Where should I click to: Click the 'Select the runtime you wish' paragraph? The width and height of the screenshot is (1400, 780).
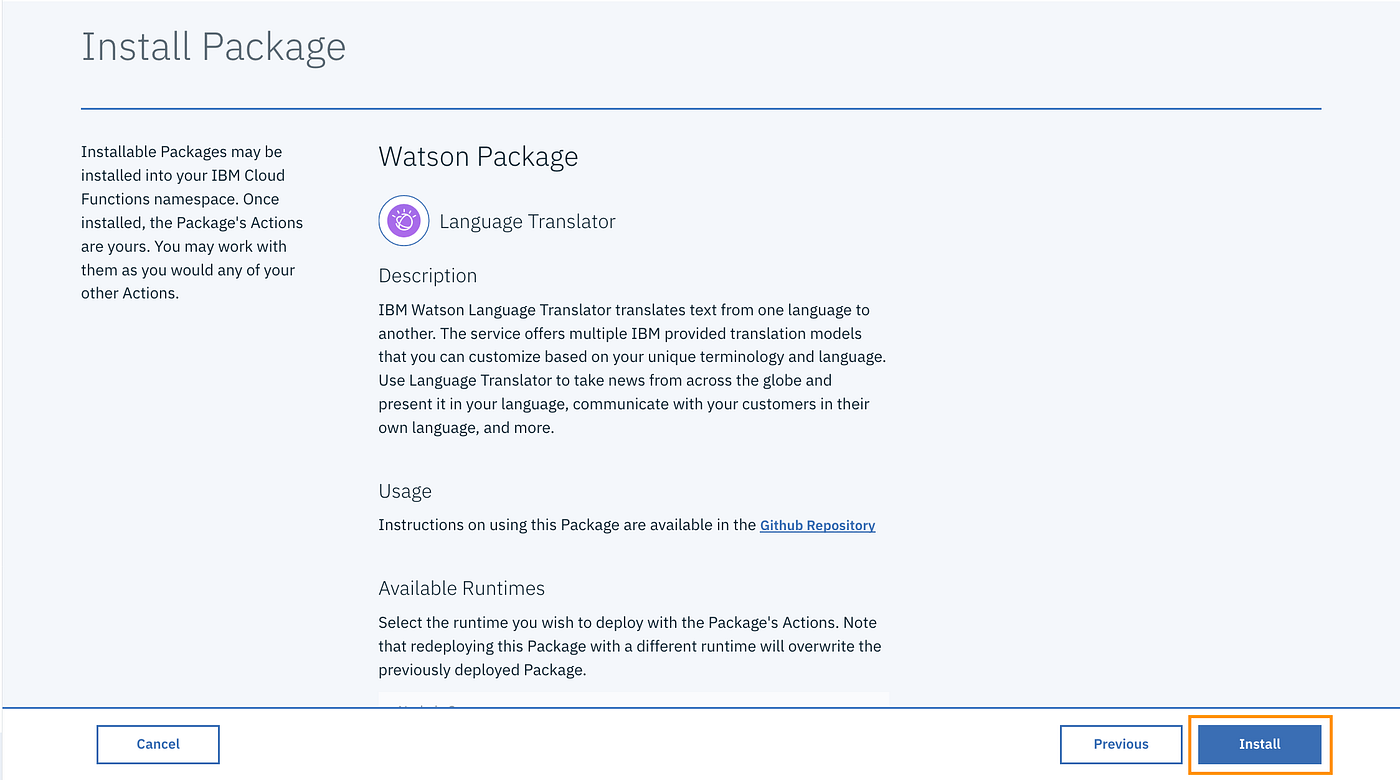click(630, 646)
